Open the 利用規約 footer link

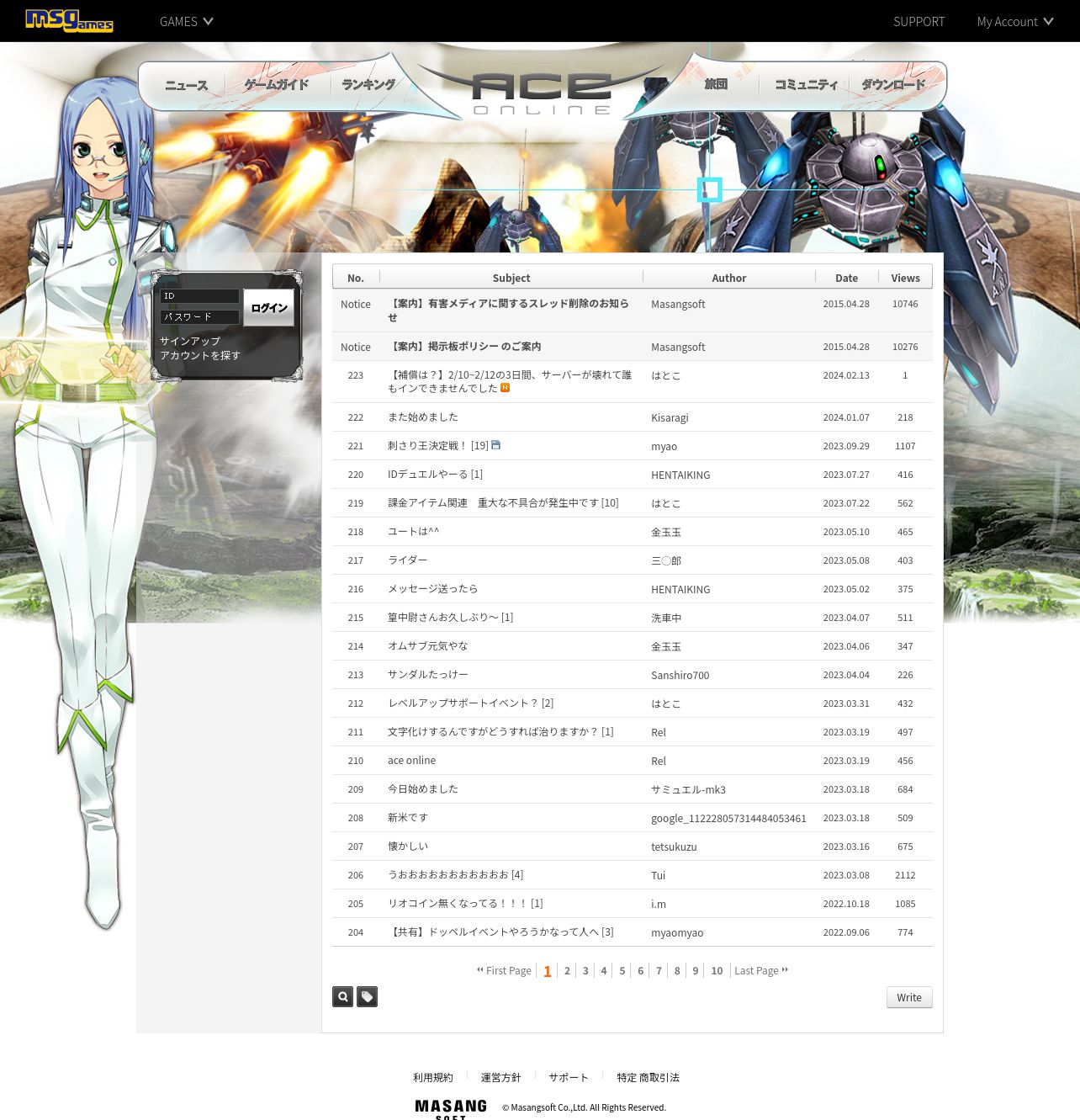click(432, 1078)
